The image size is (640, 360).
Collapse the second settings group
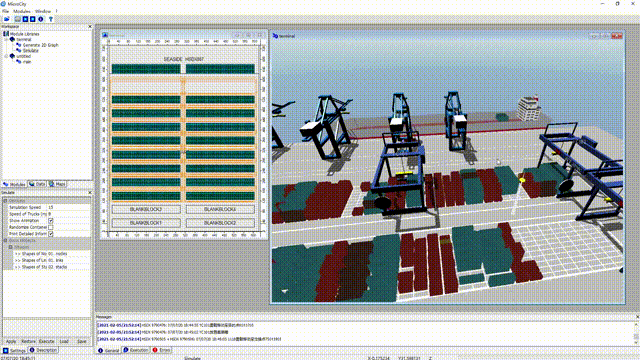pyautogui.click(x=5, y=240)
